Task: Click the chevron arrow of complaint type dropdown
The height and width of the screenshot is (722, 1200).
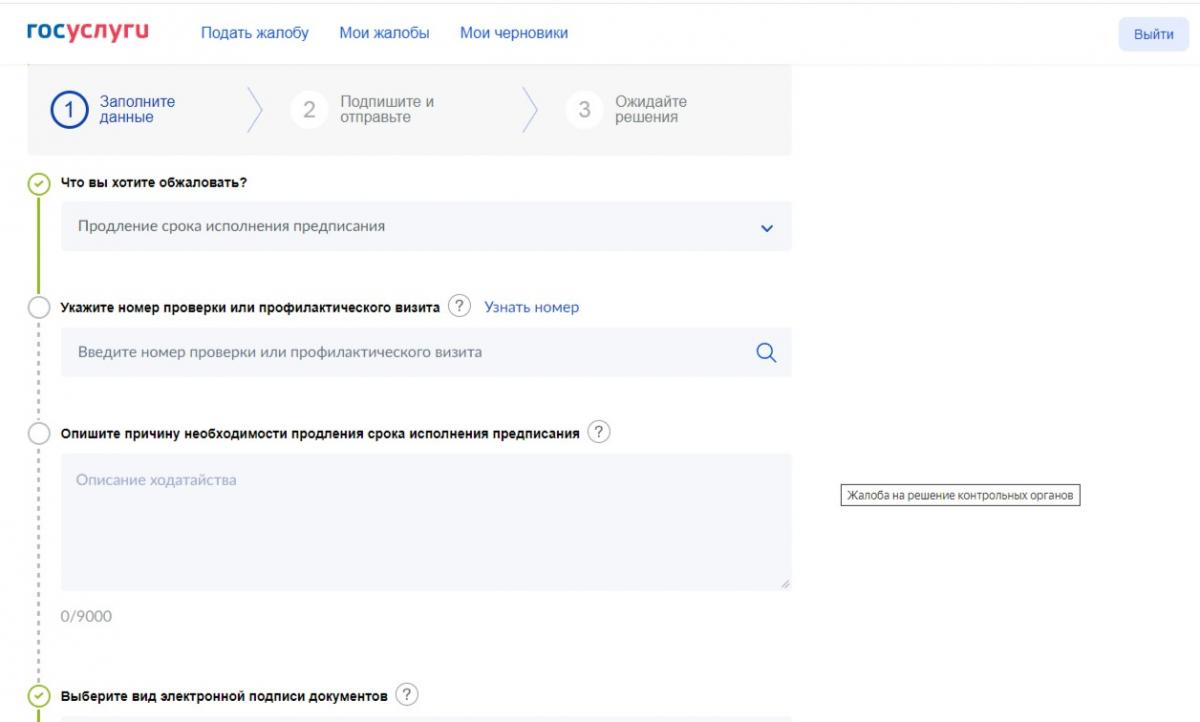Action: click(x=767, y=228)
